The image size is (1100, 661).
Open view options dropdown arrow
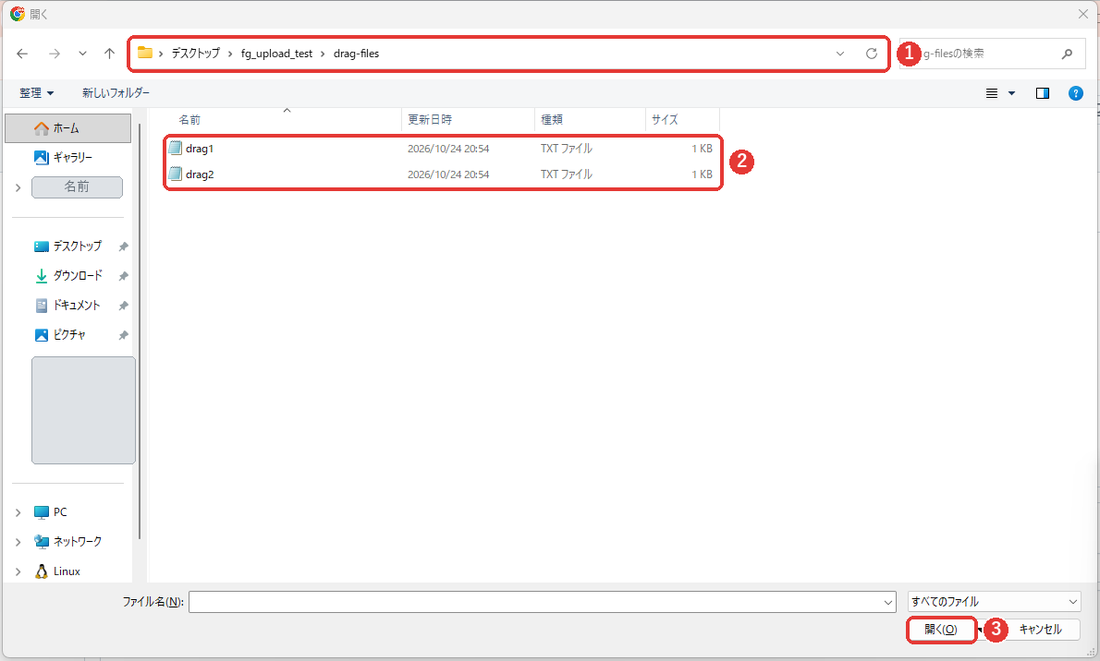coord(1012,93)
